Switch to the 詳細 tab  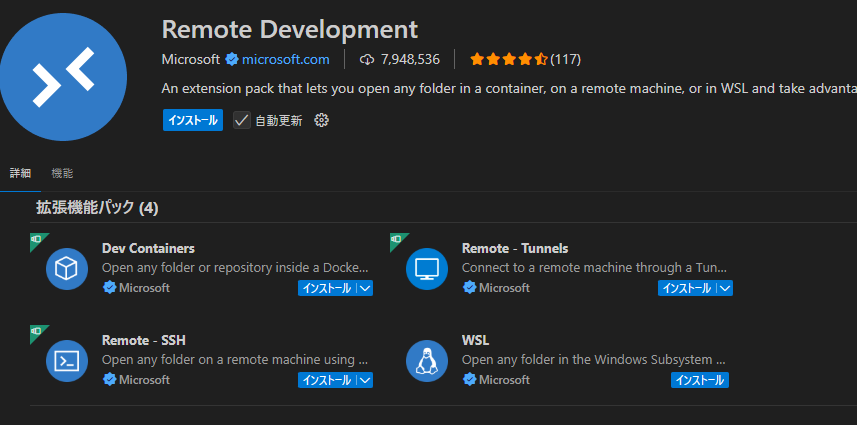pos(20,174)
